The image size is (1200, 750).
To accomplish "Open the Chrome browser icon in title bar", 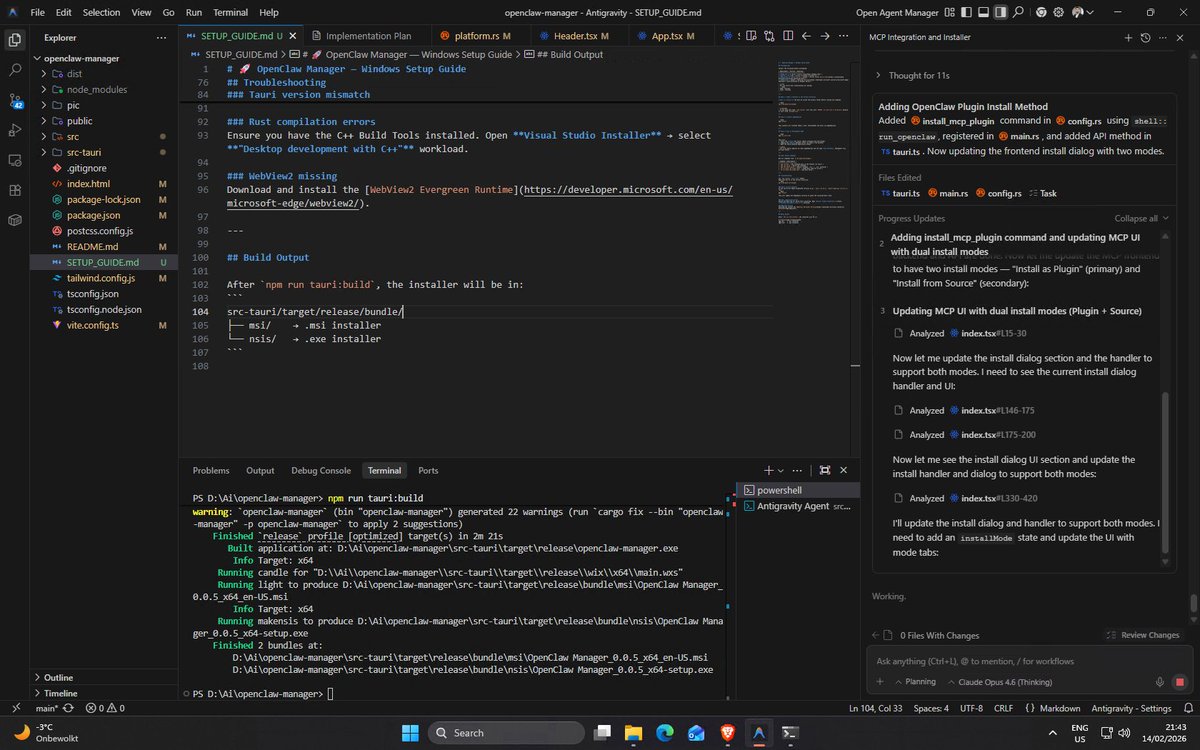I will 1041,12.
